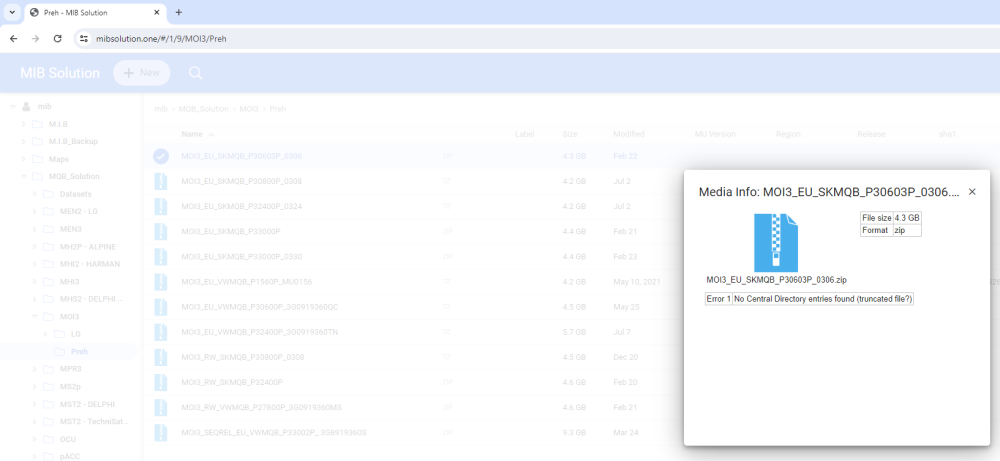Expand the MEN3 folder node

(x=35, y=229)
